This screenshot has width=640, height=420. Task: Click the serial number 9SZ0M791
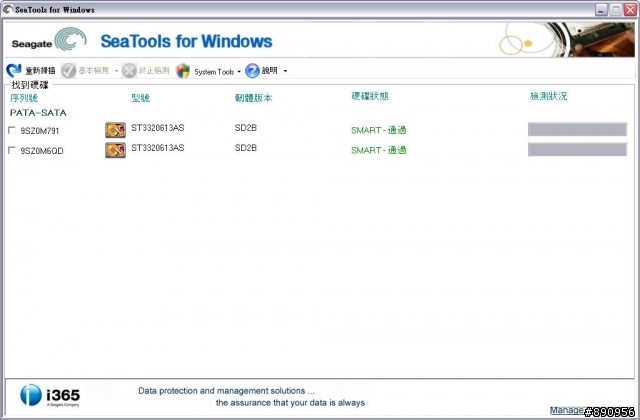tap(40, 131)
